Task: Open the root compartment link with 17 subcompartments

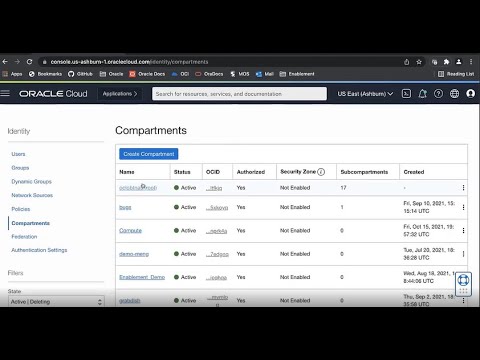Action: click(138, 188)
